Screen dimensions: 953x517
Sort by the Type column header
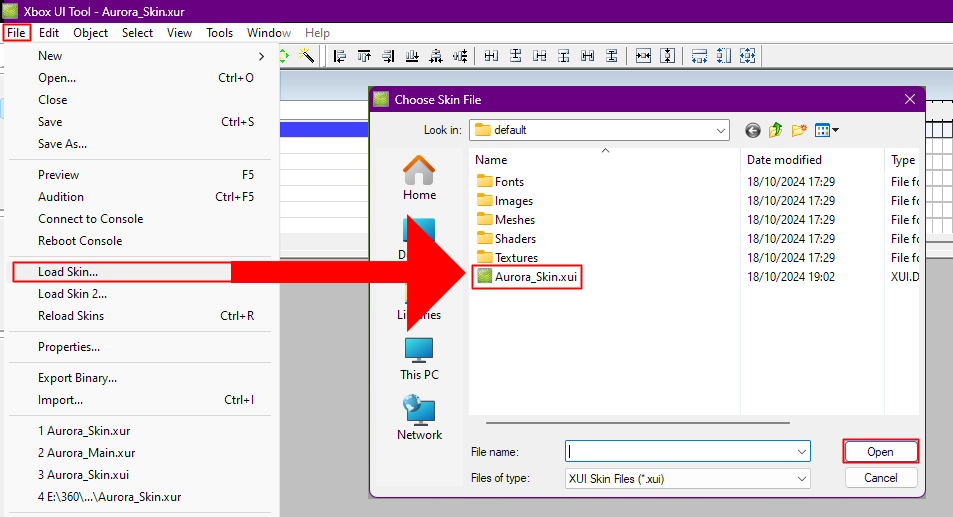pos(902,160)
